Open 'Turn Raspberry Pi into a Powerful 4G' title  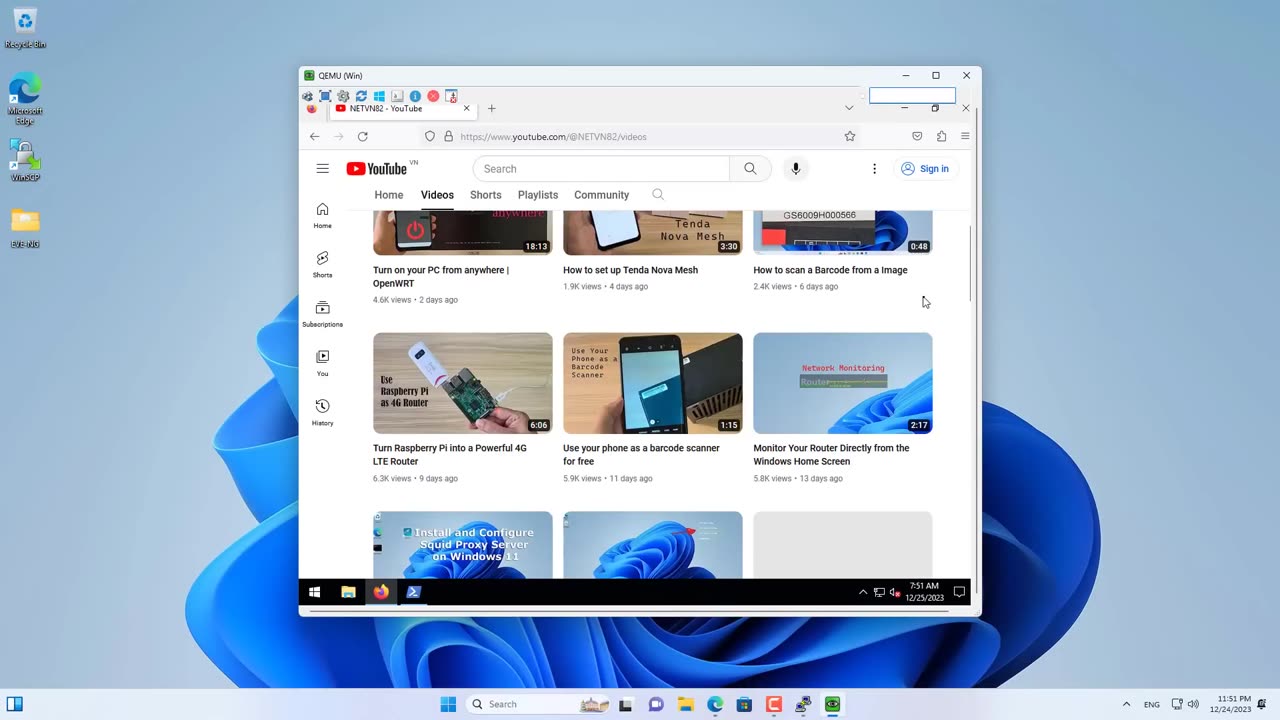click(x=450, y=455)
